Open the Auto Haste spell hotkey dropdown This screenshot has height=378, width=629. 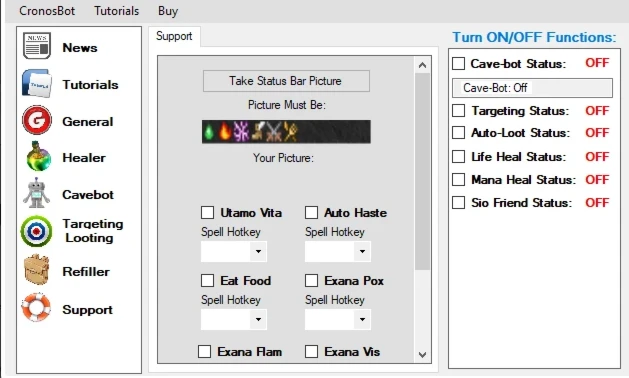338,252
